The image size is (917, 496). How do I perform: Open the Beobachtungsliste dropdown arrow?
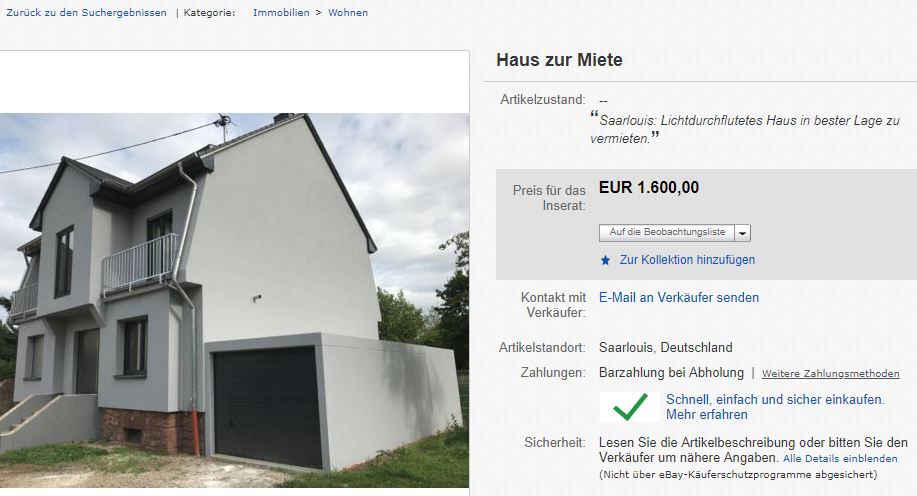(743, 233)
